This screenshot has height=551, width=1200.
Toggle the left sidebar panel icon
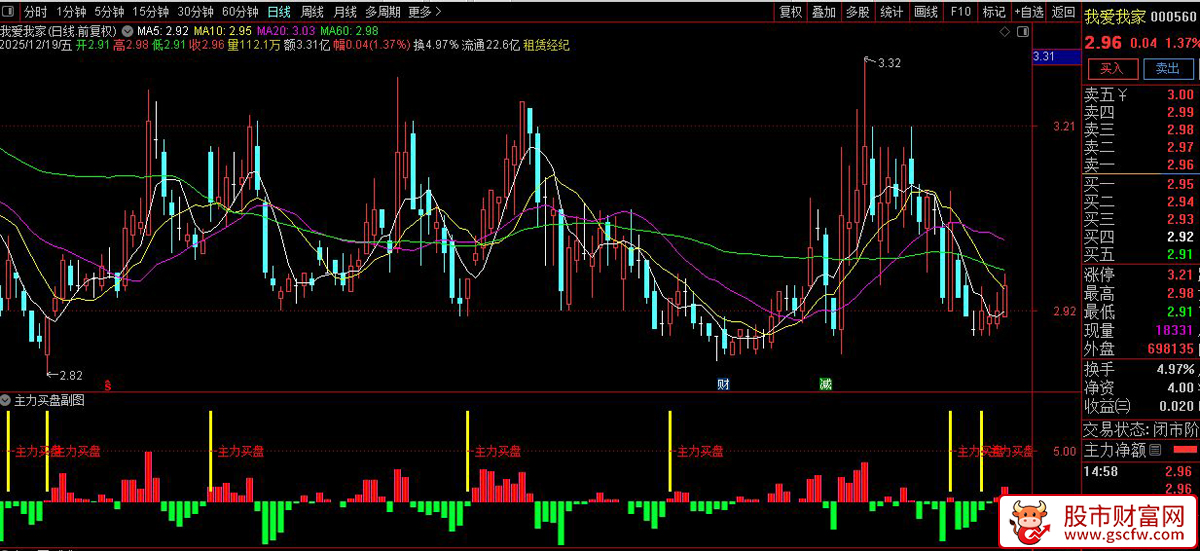click(10, 12)
